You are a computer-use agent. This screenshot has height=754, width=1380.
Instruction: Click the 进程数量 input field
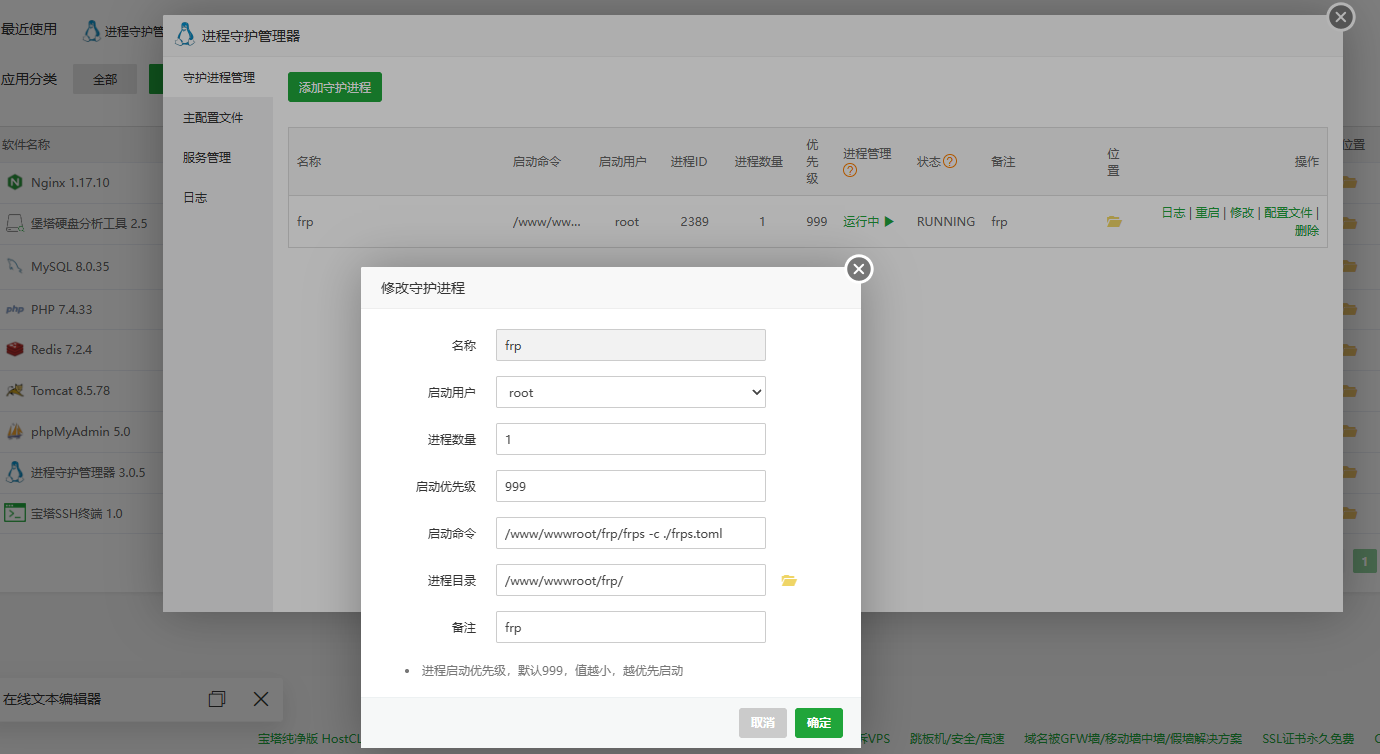click(x=631, y=439)
